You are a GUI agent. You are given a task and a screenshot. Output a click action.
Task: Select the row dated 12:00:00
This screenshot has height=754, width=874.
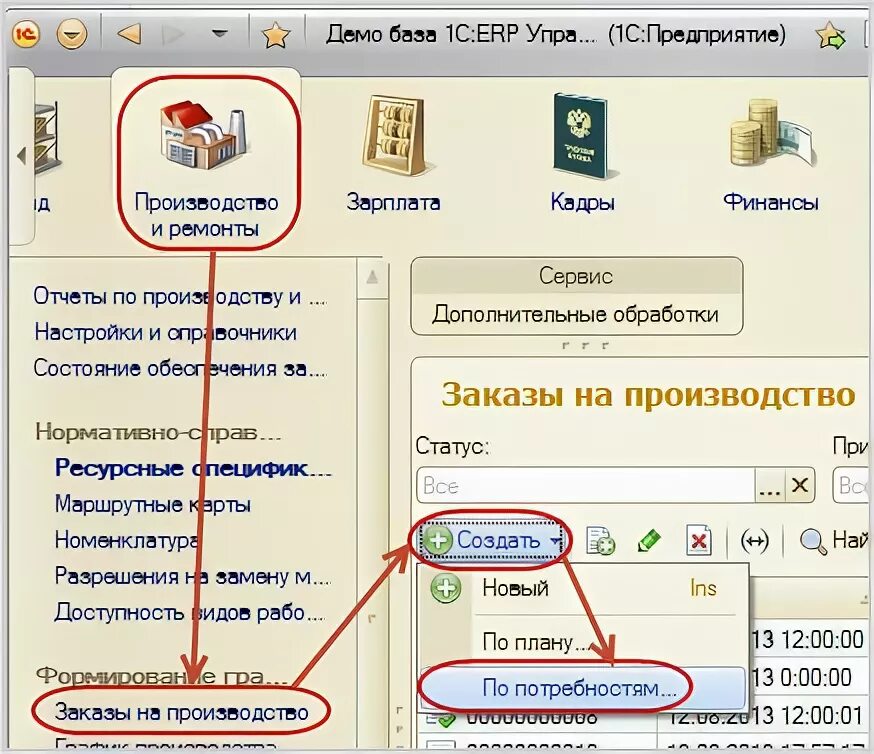click(x=807, y=639)
